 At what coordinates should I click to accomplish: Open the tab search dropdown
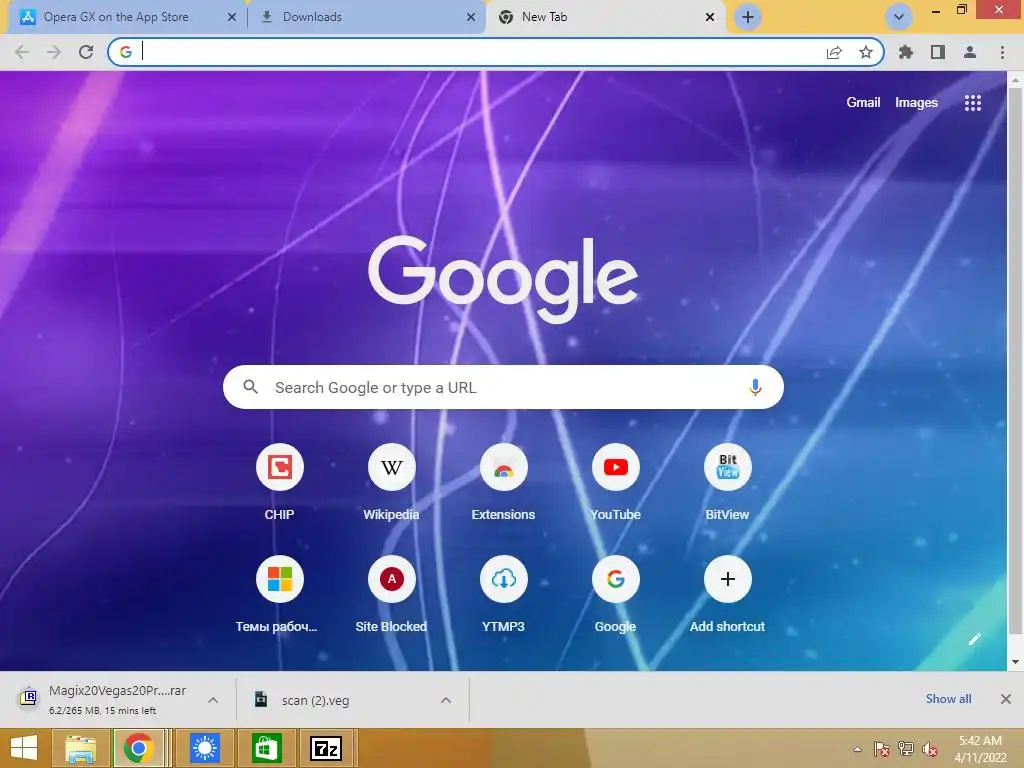click(899, 17)
